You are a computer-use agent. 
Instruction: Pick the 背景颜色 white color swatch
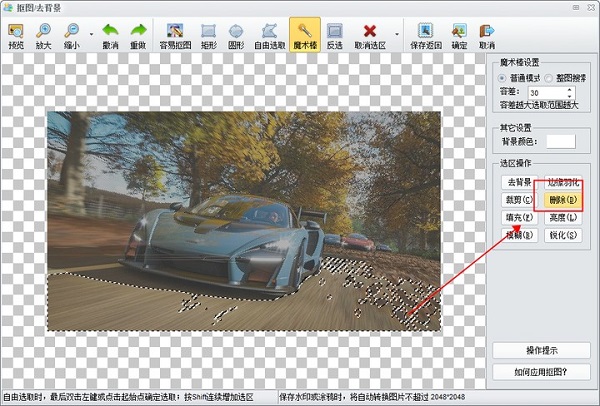click(561, 142)
